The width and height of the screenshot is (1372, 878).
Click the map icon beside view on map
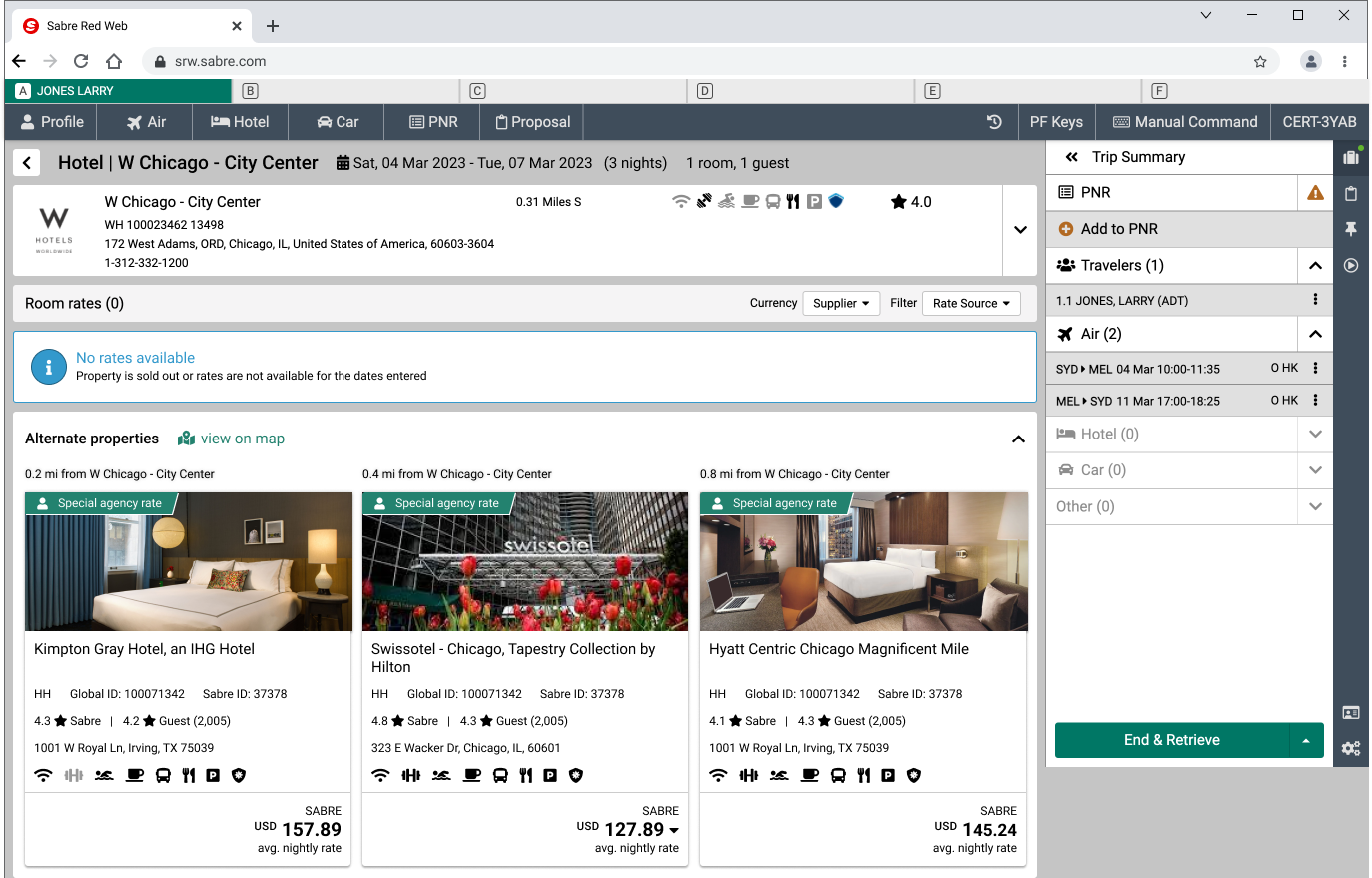[x=186, y=439]
